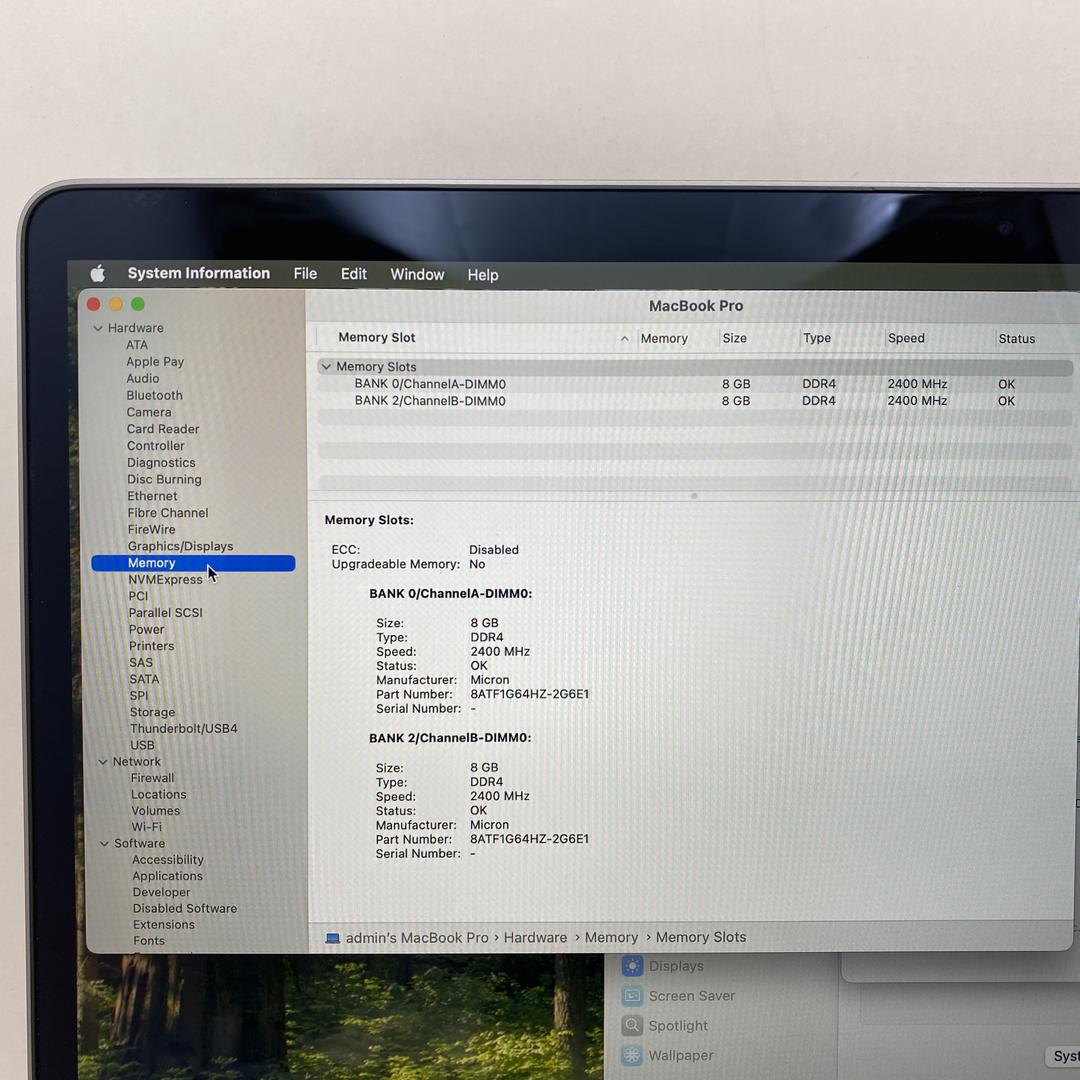Click admin's MacBook Pro in path bar
Viewport: 1080px width, 1080px height.
(417, 938)
